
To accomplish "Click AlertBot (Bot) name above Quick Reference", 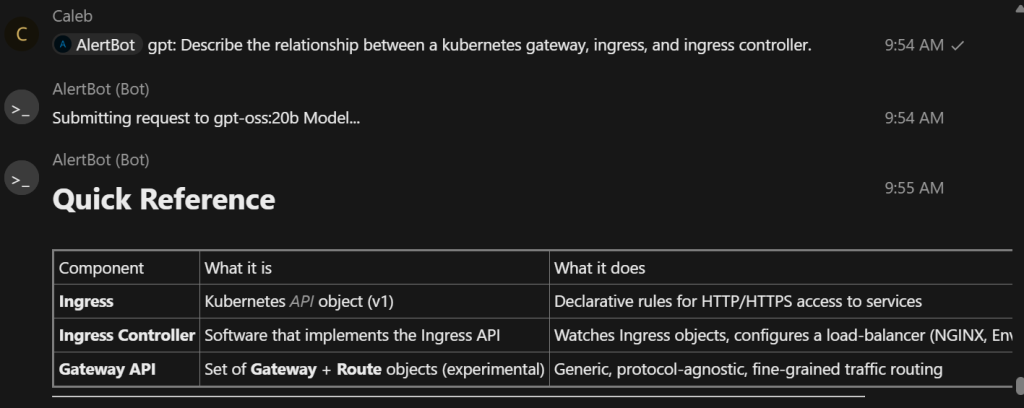I will pyautogui.click(x=101, y=160).
